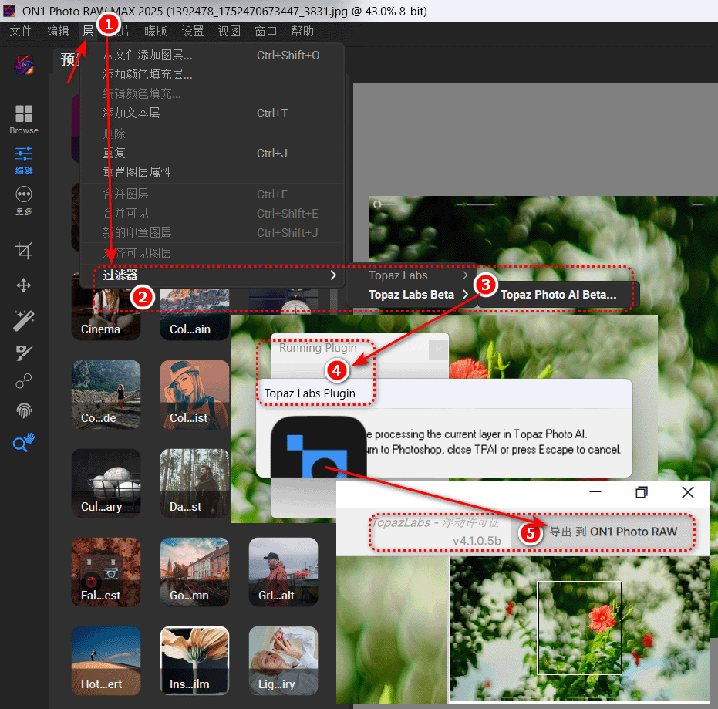This screenshot has width=718, height=709.
Task: Open the 帮助 menu in menu bar
Action: 302,31
